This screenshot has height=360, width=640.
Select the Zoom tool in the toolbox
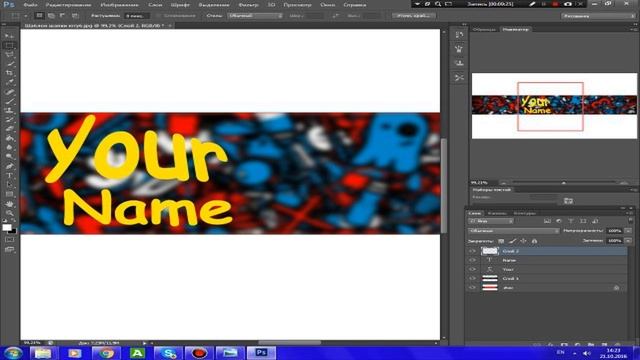[x=9, y=213]
